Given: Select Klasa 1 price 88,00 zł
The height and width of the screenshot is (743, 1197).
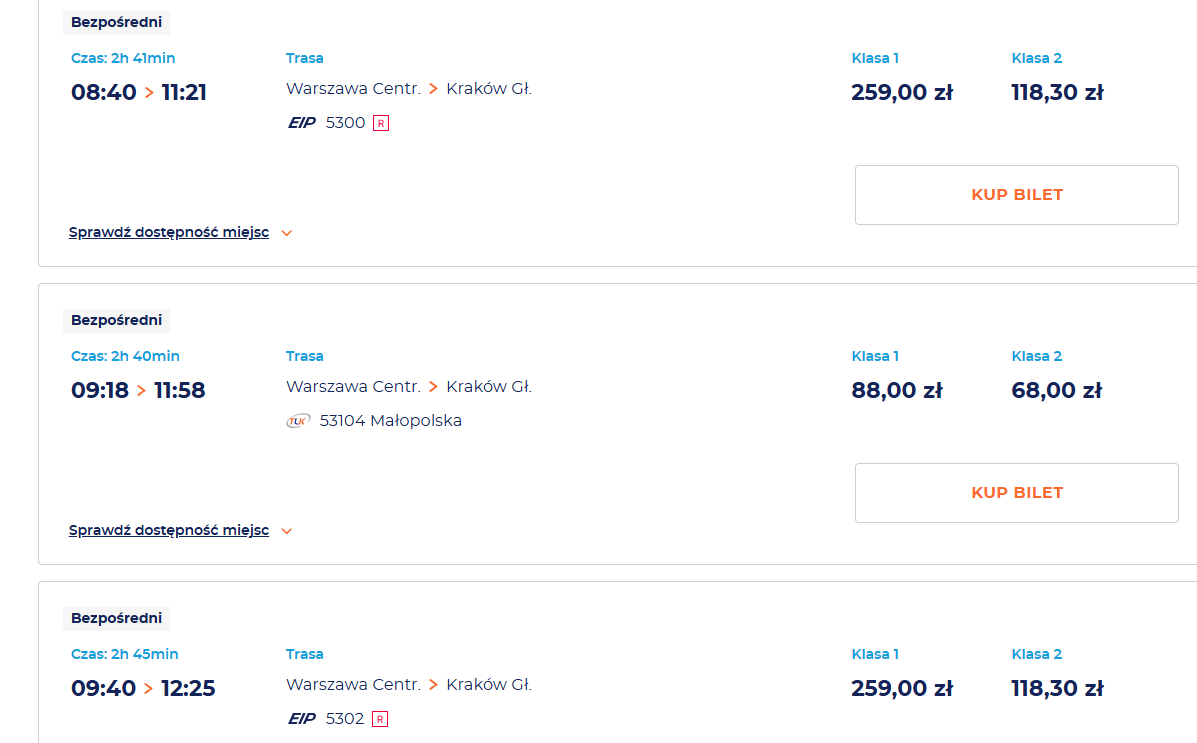Looking at the screenshot, I should click(896, 391).
